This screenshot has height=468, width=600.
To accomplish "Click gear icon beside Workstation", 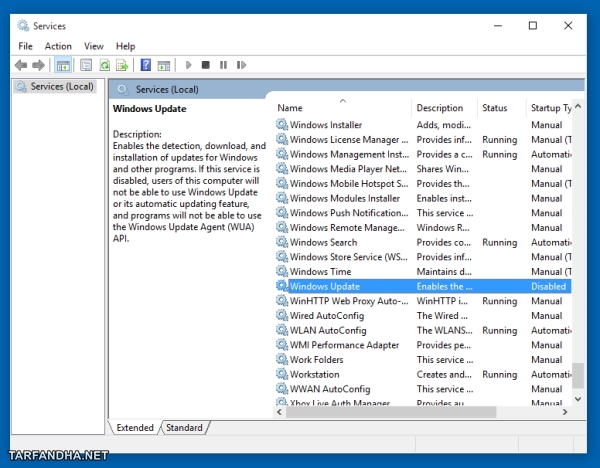I will 282,374.
